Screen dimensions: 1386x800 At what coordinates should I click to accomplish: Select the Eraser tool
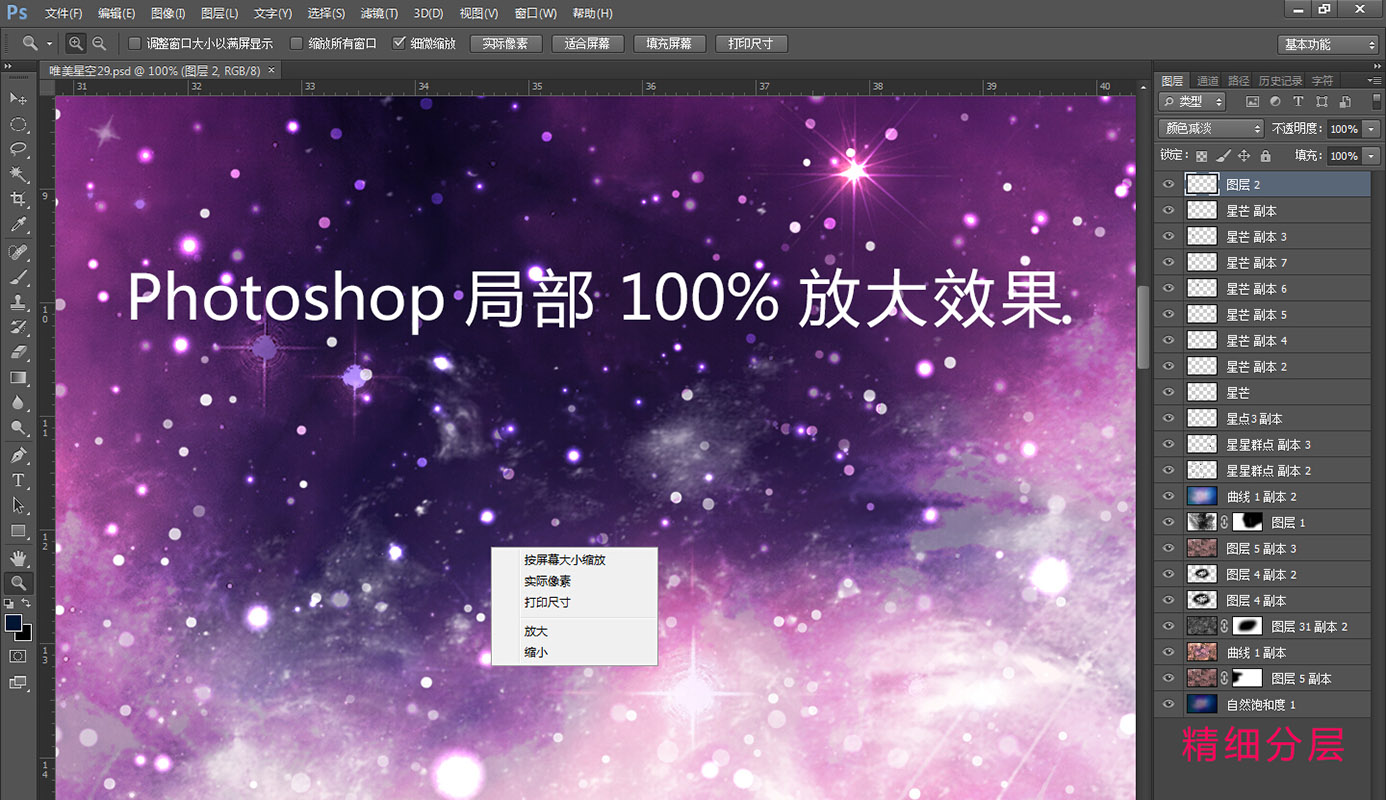18,352
